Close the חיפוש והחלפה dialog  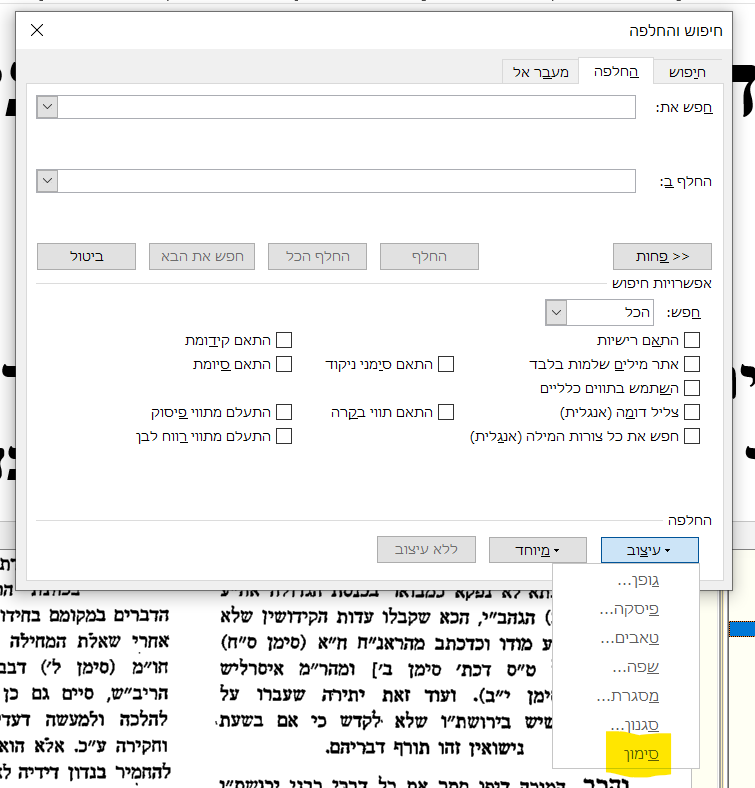(x=37, y=30)
